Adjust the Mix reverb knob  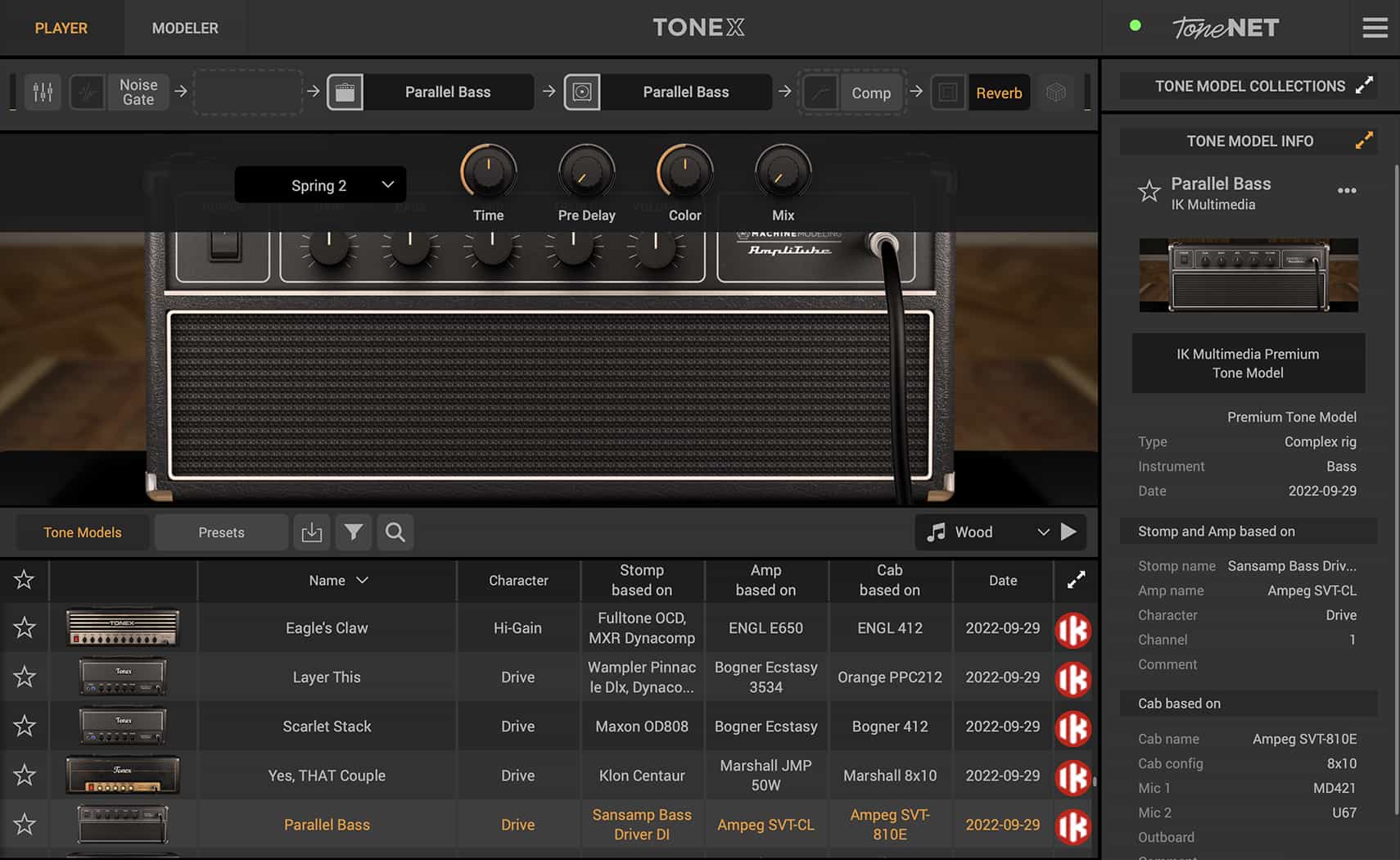(783, 168)
